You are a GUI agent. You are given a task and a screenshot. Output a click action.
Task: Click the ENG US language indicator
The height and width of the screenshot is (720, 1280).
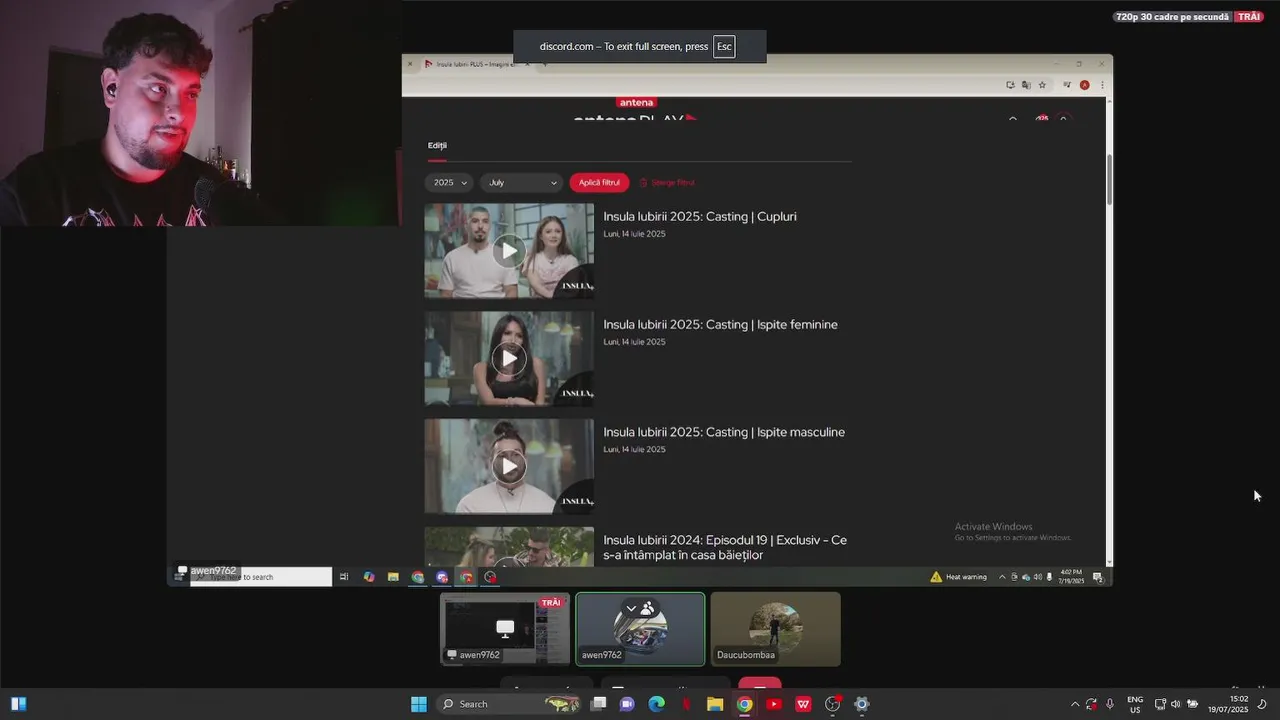pos(1135,704)
